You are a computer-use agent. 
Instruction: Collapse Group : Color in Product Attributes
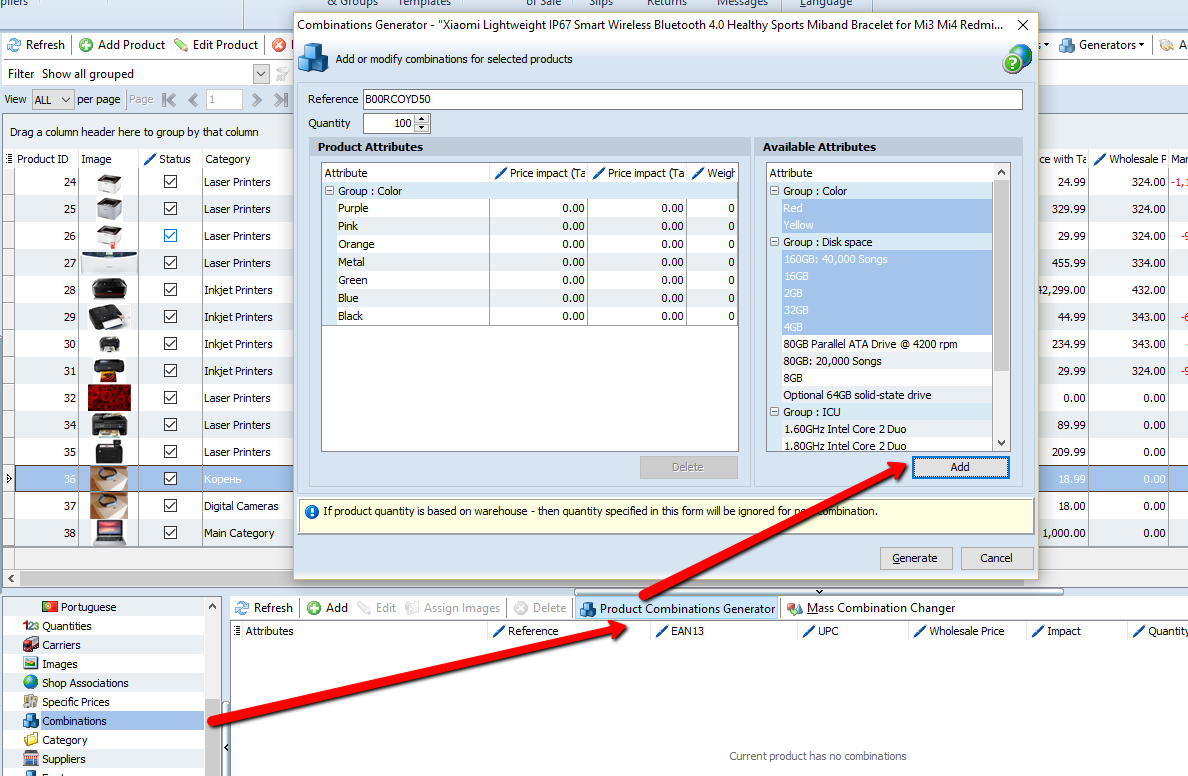pyautogui.click(x=329, y=191)
